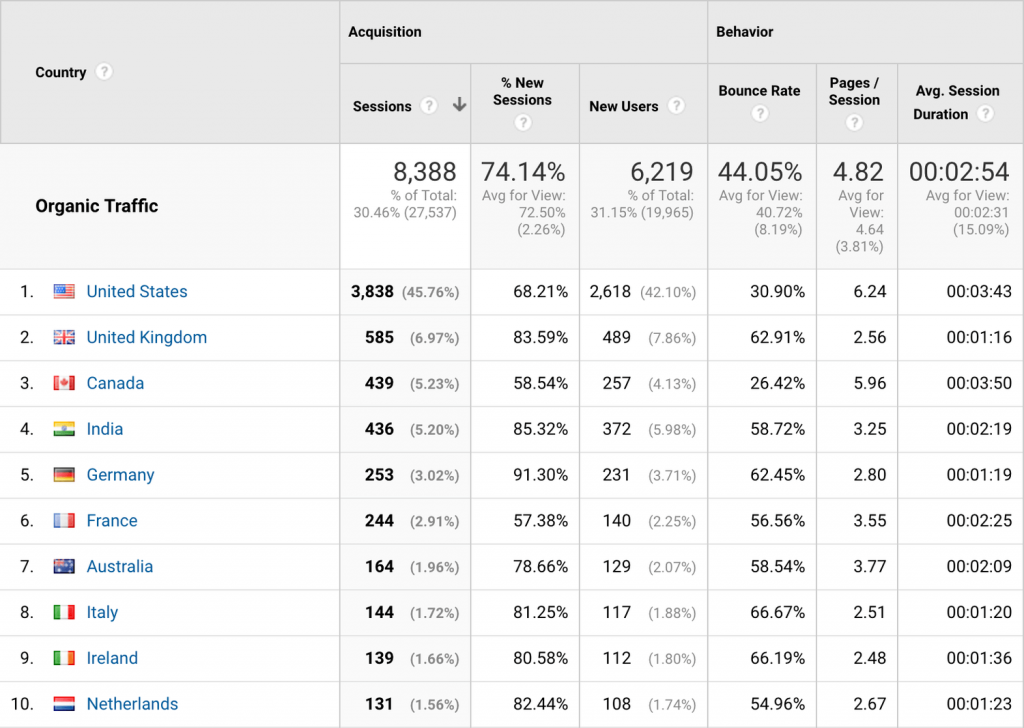This screenshot has height=728, width=1024.
Task: Open the Italy country link
Action: tap(103, 612)
